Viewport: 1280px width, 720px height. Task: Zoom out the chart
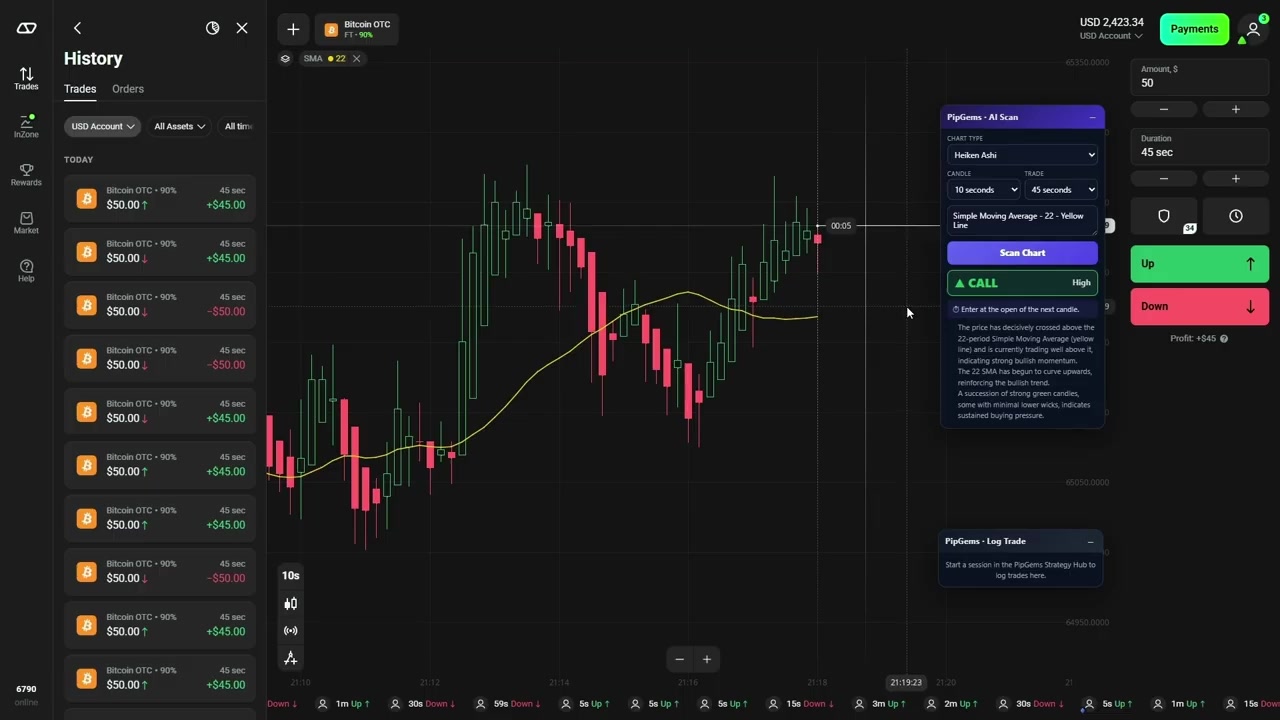tap(679, 659)
